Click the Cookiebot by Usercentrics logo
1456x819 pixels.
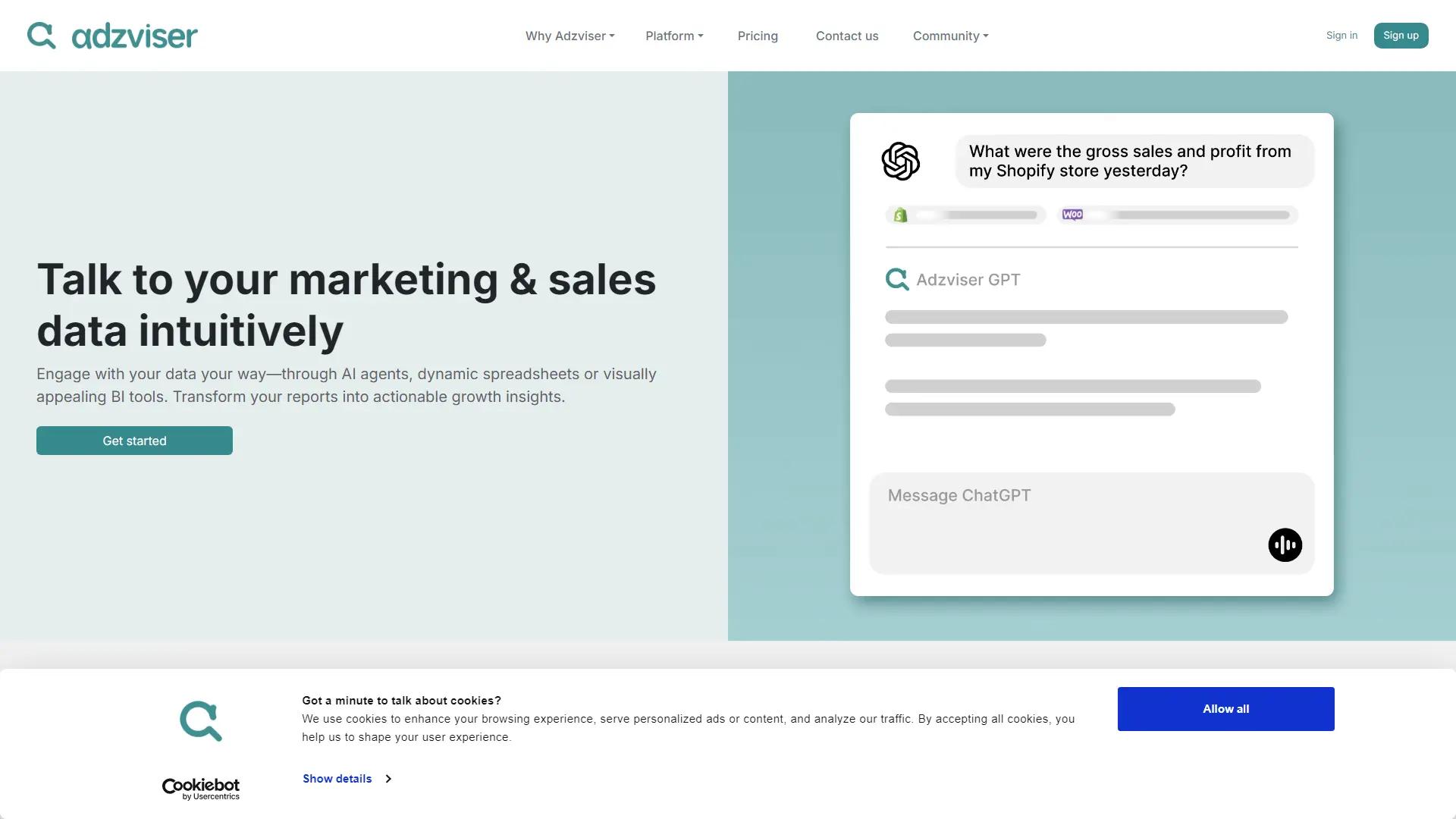point(201,789)
